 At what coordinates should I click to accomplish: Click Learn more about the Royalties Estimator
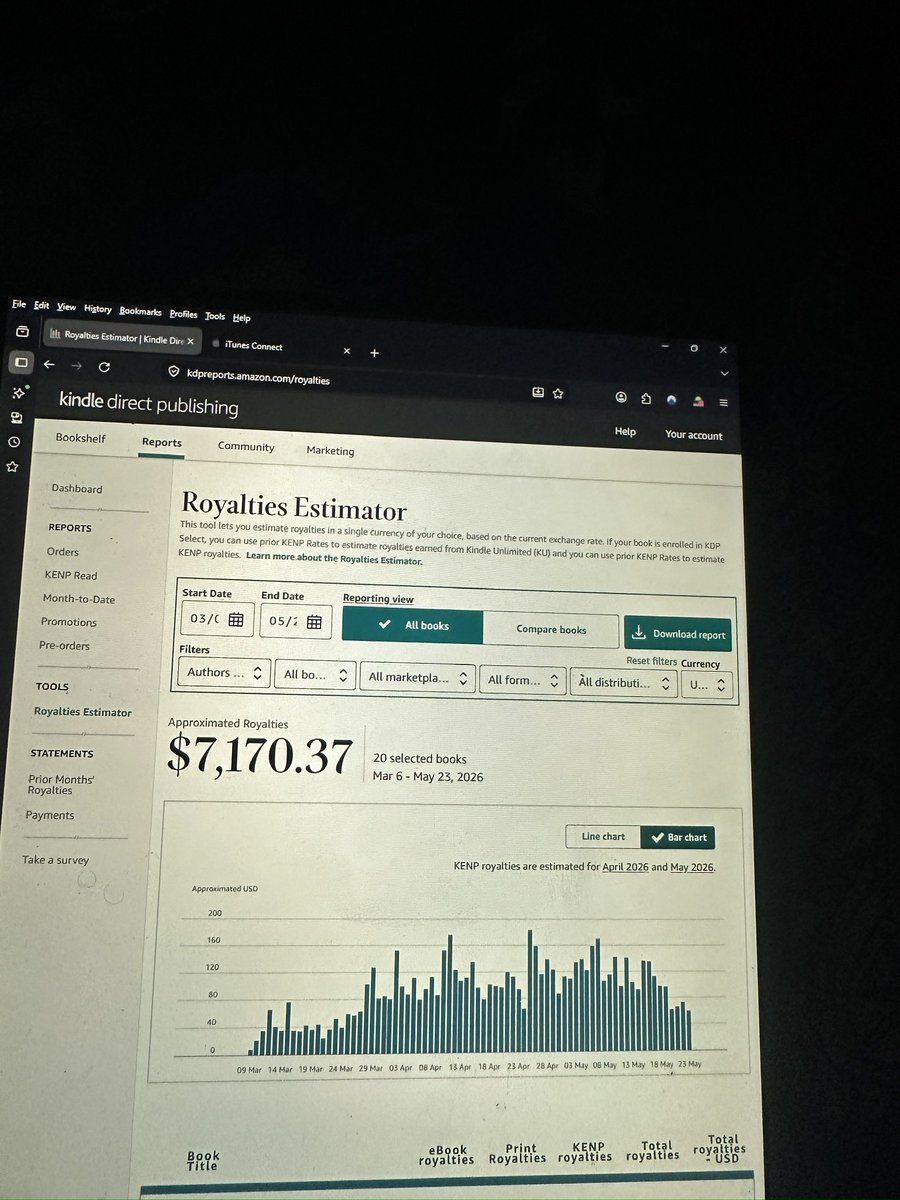coord(334,560)
